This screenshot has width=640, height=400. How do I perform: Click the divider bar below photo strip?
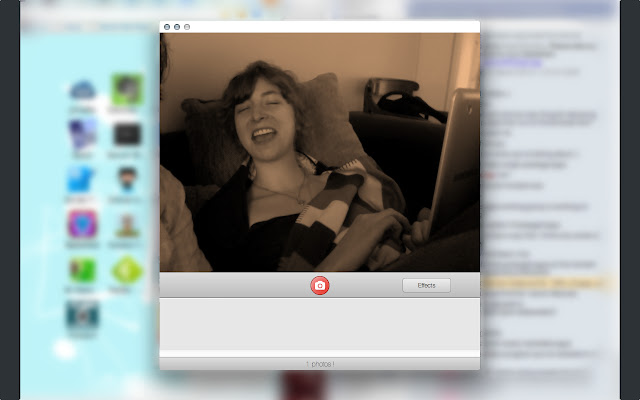click(x=319, y=352)
